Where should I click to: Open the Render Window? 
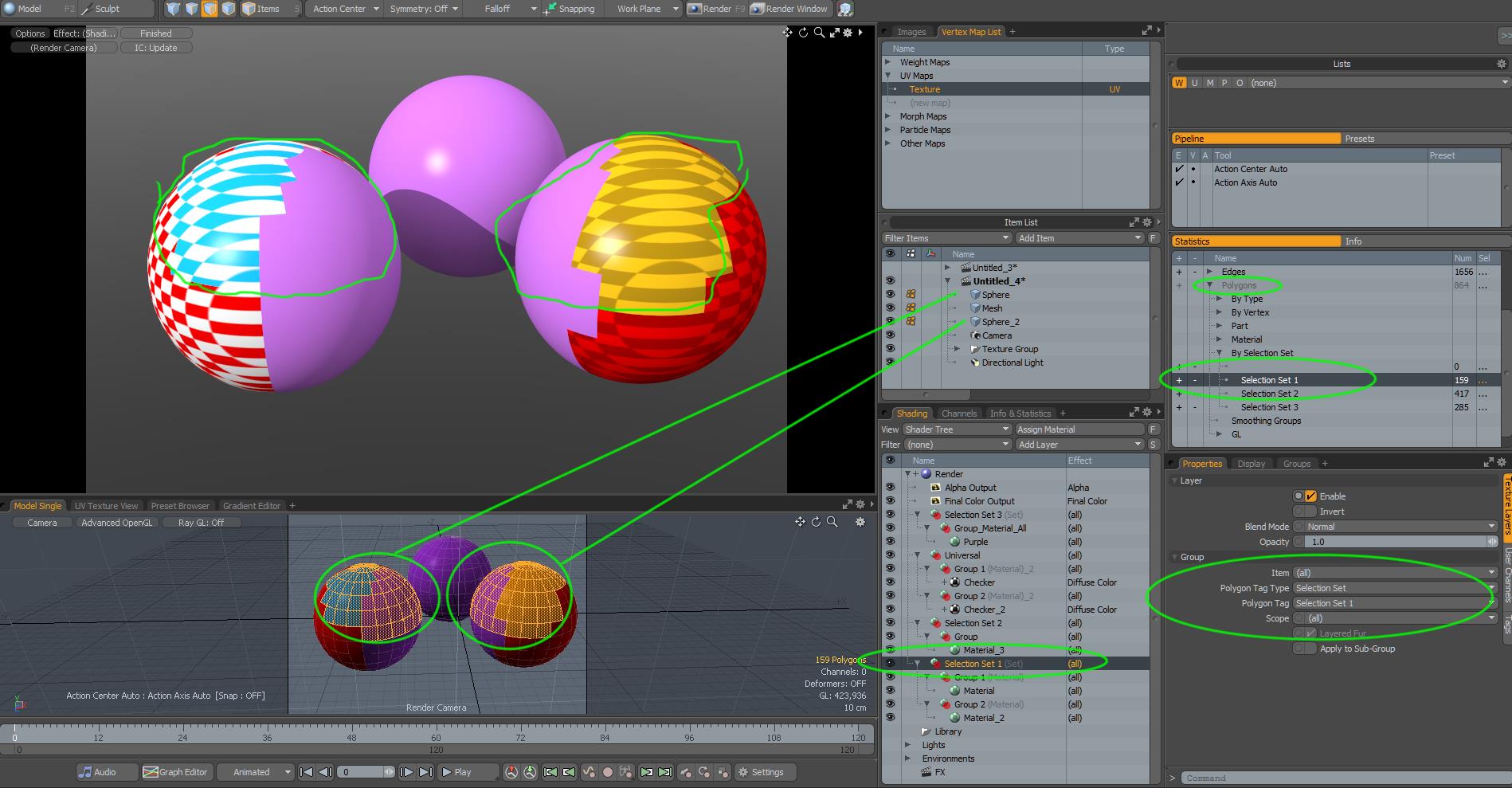pos(789,9)
